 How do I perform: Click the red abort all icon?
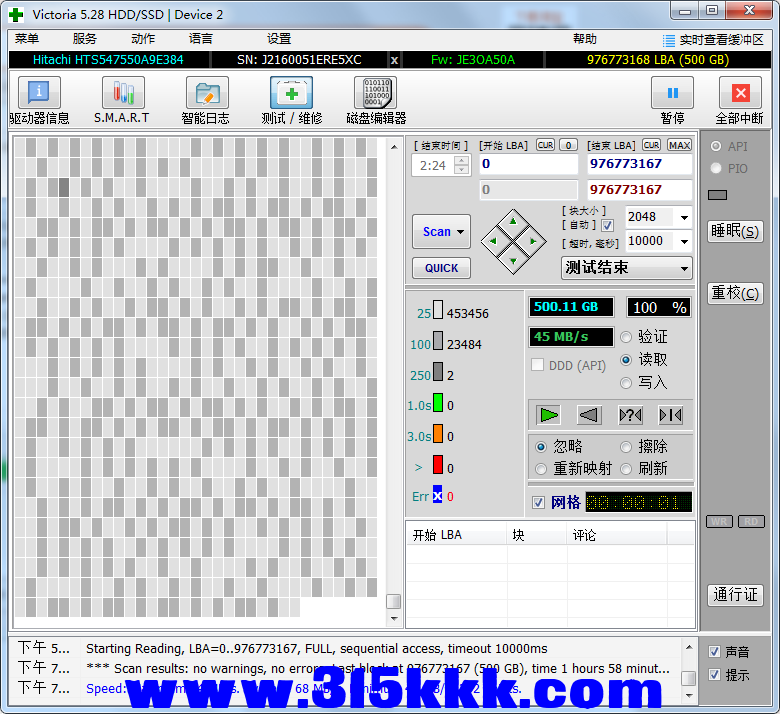click(x=740, y=94)
